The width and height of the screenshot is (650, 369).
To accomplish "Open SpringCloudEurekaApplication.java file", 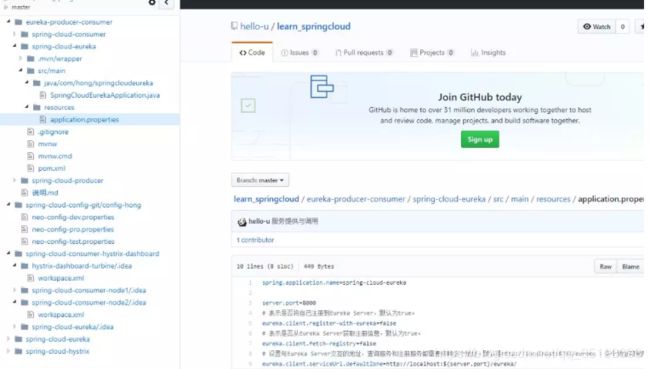I will 105,95.
